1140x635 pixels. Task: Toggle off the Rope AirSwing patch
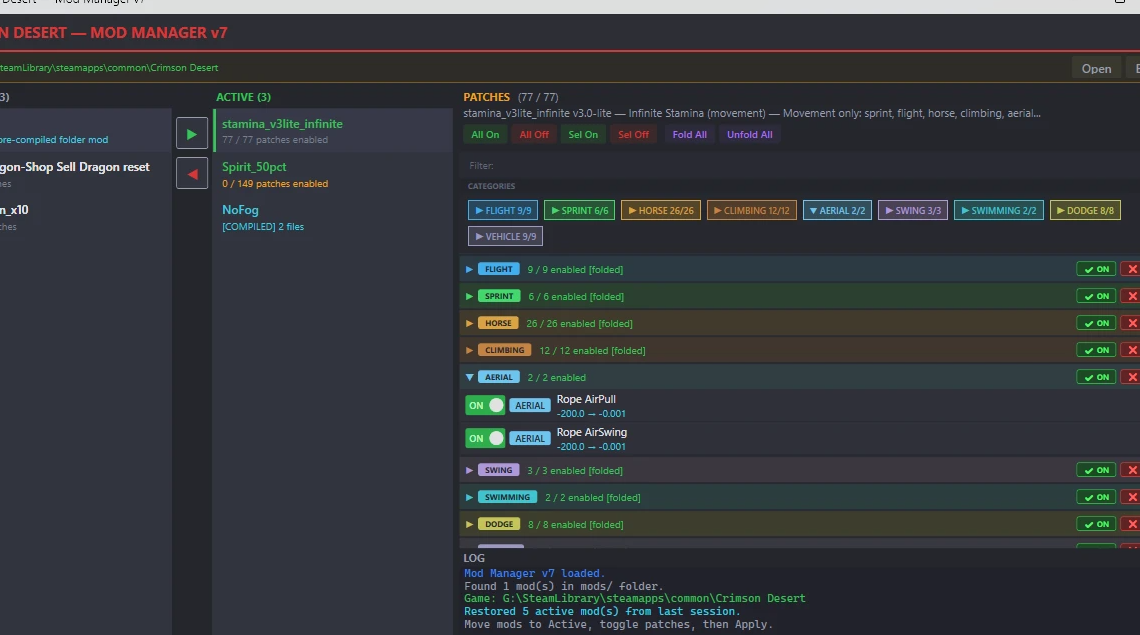(x=485, y=438)
